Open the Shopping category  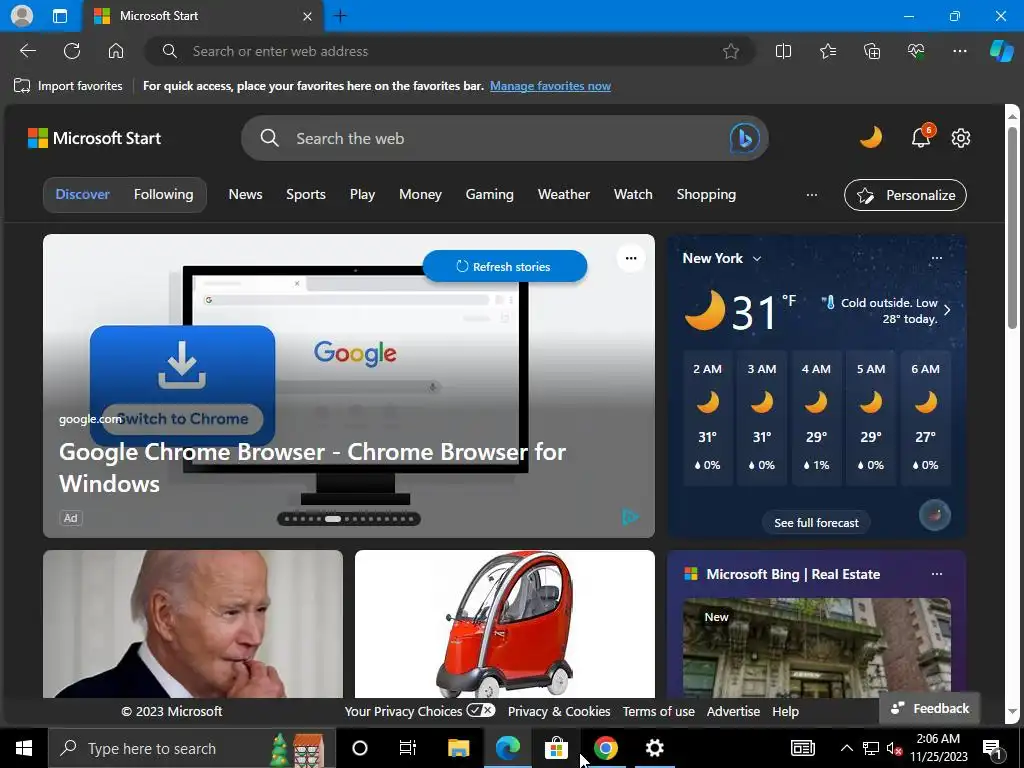point(707,195)
